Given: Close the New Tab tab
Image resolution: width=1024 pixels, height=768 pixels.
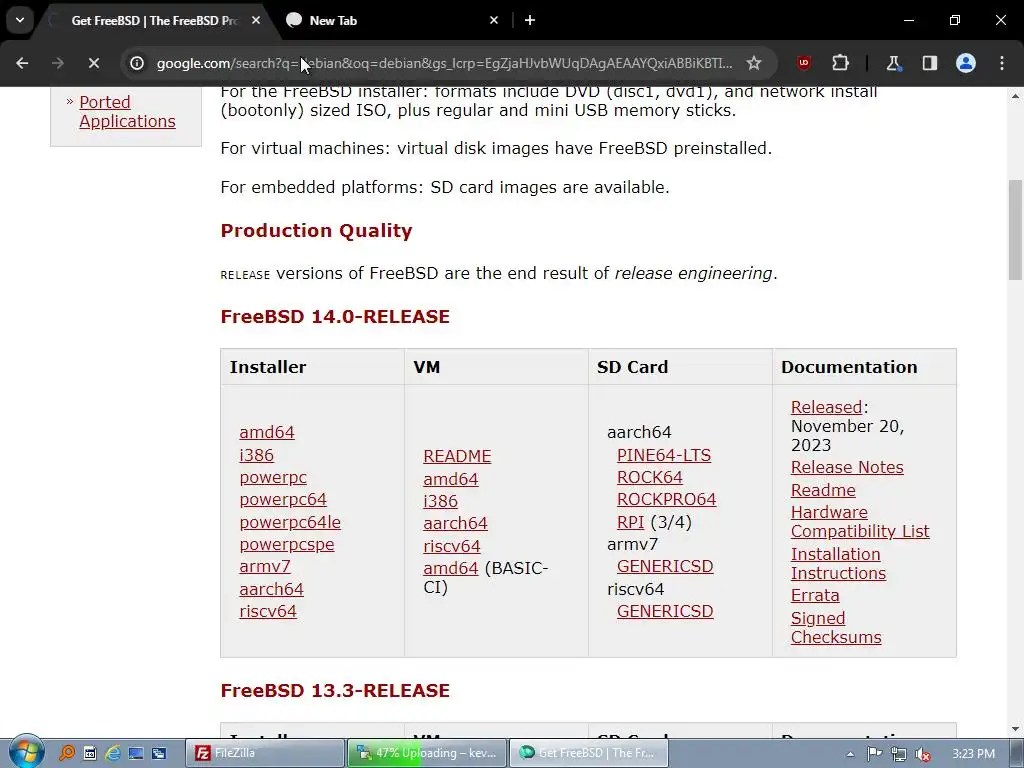Looking at the screenshot, I should [x=494, y=20].
